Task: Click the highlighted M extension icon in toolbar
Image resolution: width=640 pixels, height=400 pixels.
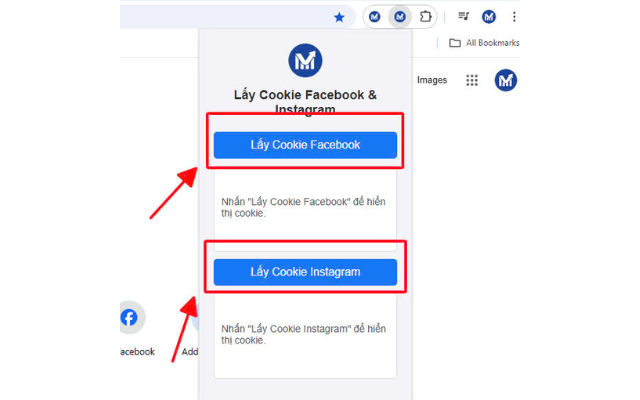Action: tap(400, 17)
